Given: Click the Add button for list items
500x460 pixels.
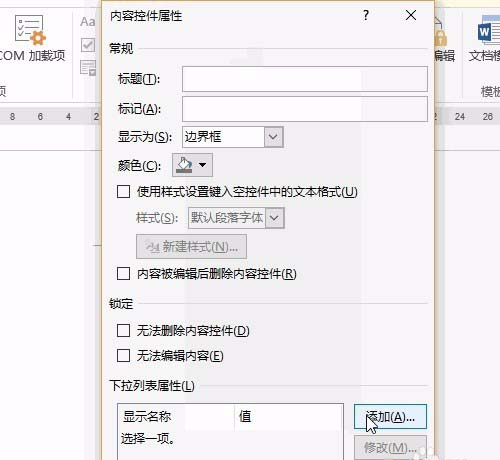Looking at the screenshot, I should tap(390, 417).
